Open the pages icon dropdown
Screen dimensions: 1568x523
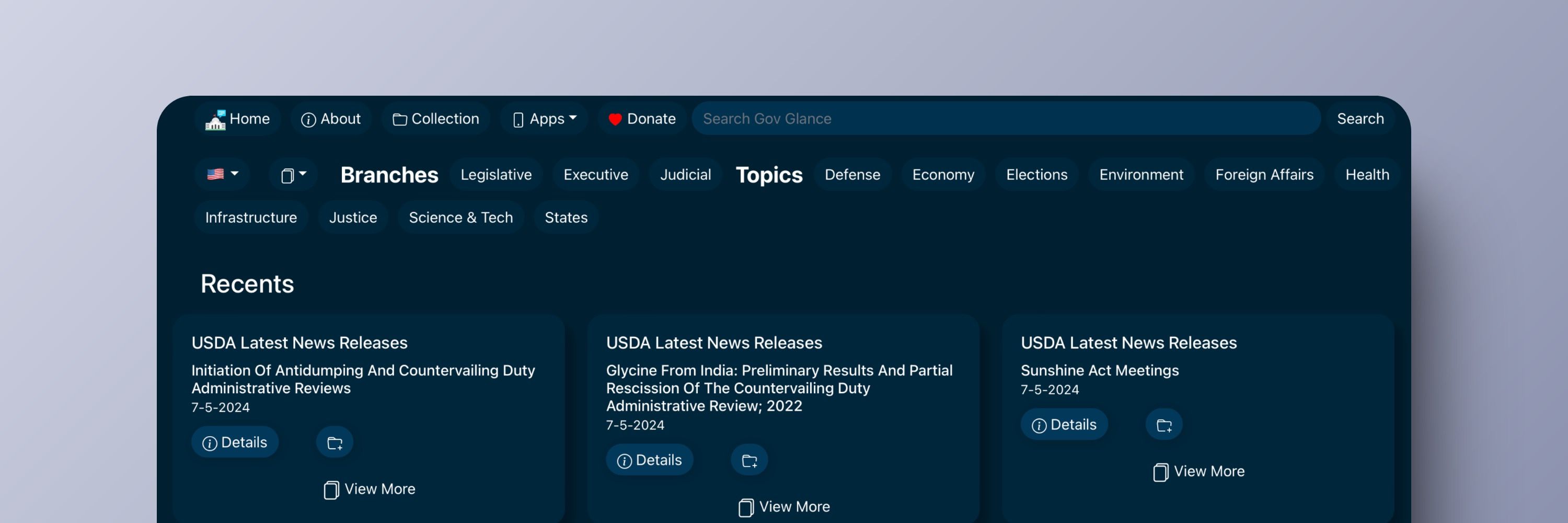tap(293, 175)
